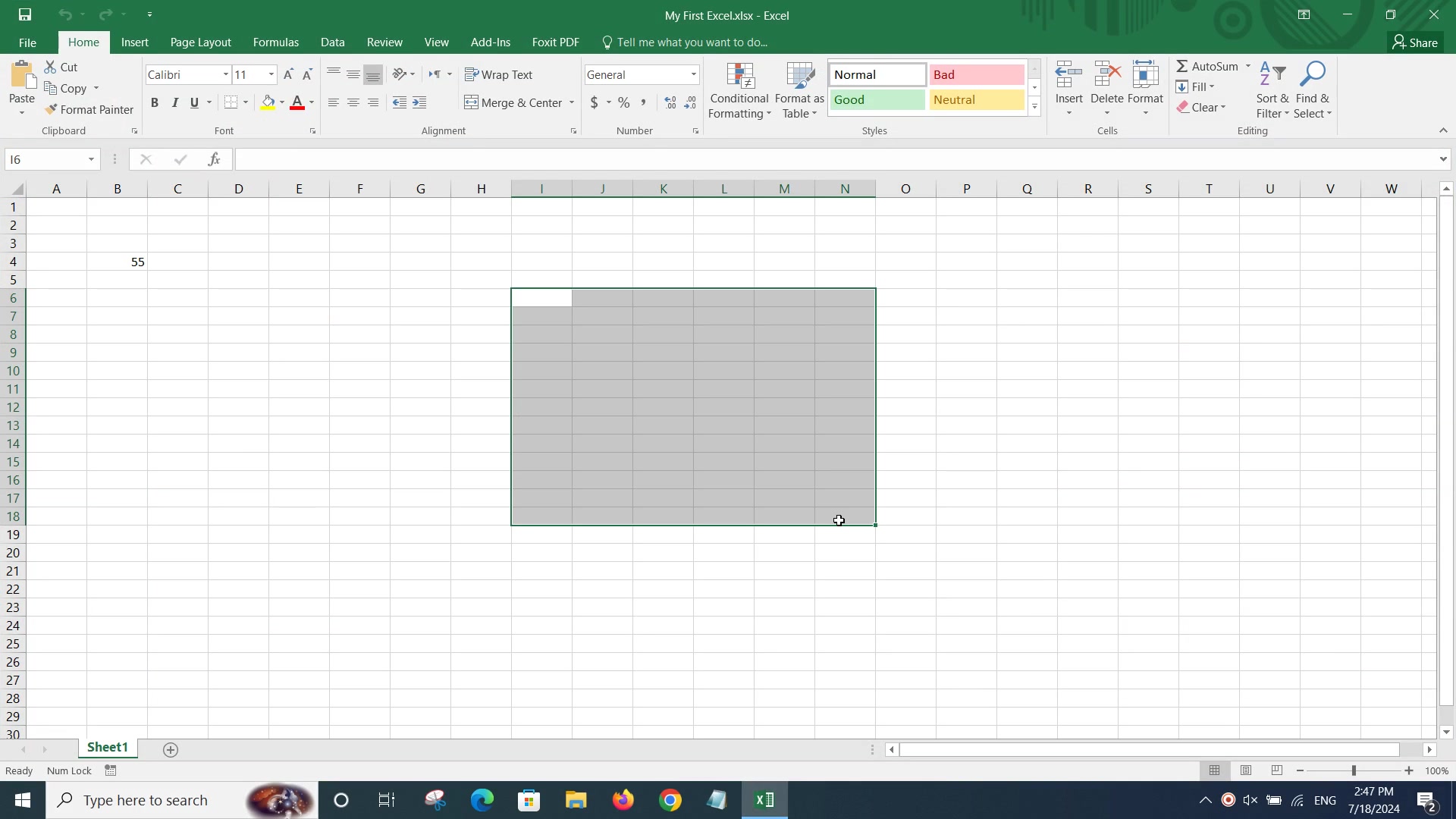Open the Page Layout tab
The height and width of the screenshot is (819, 1456).
[x=200, y=42]
